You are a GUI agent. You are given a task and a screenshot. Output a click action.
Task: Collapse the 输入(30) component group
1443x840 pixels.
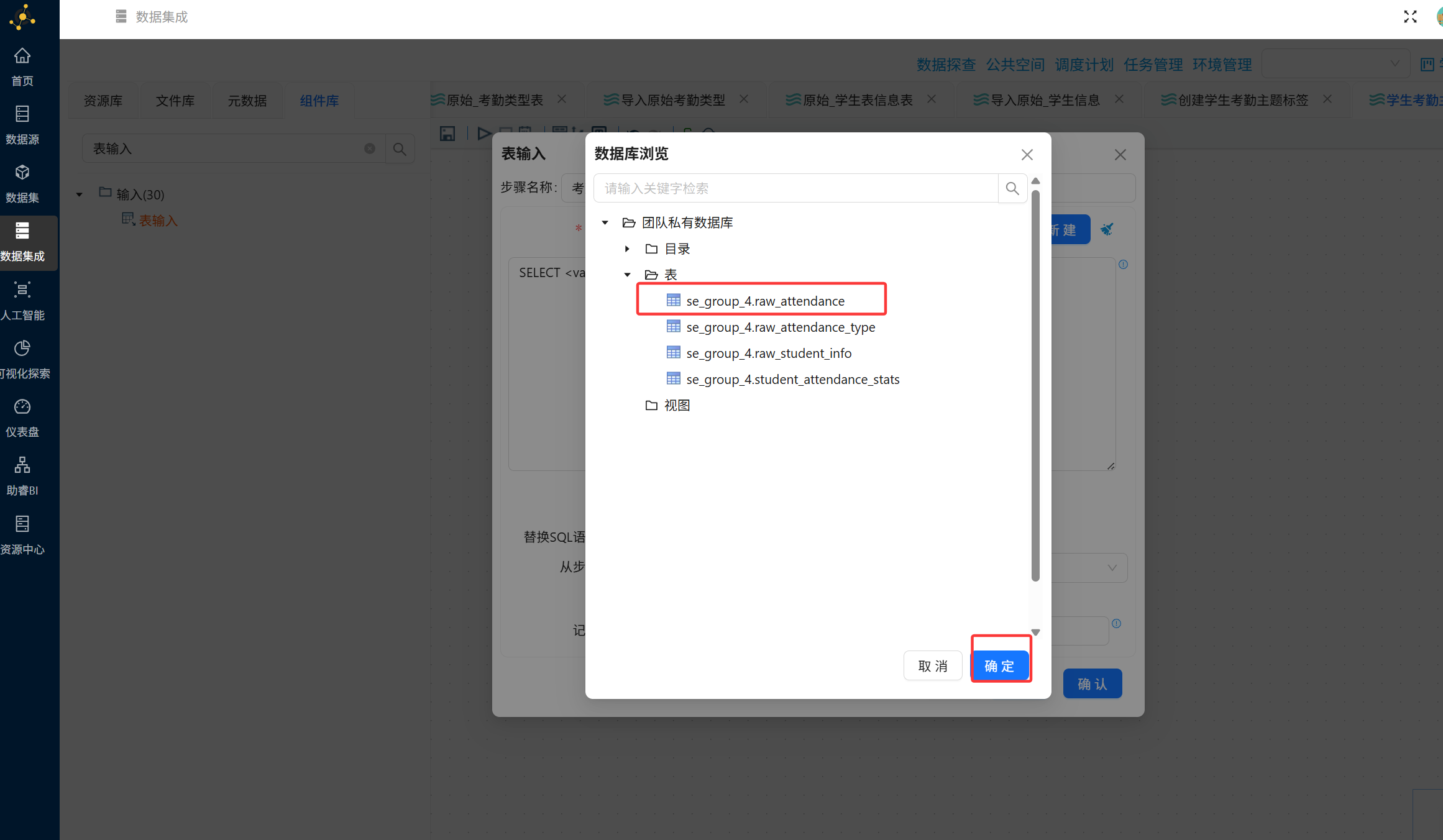coord(79,194)
